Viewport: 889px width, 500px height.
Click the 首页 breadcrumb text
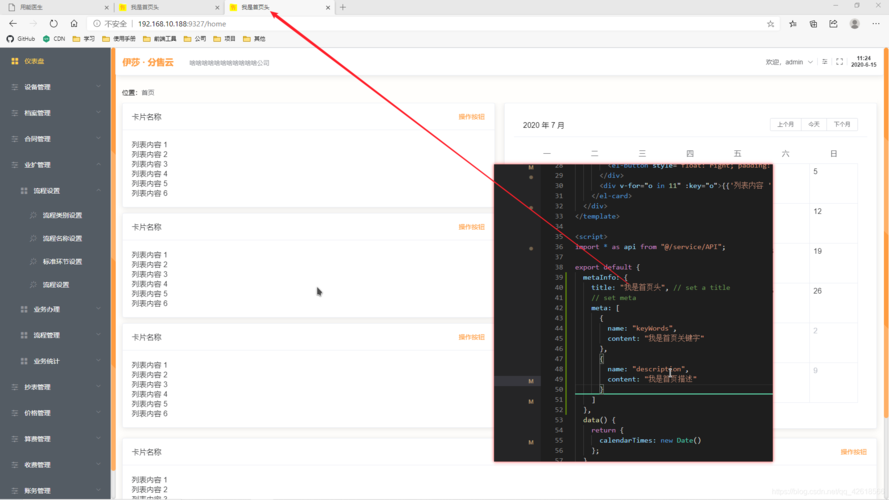[x=147, y=92]
